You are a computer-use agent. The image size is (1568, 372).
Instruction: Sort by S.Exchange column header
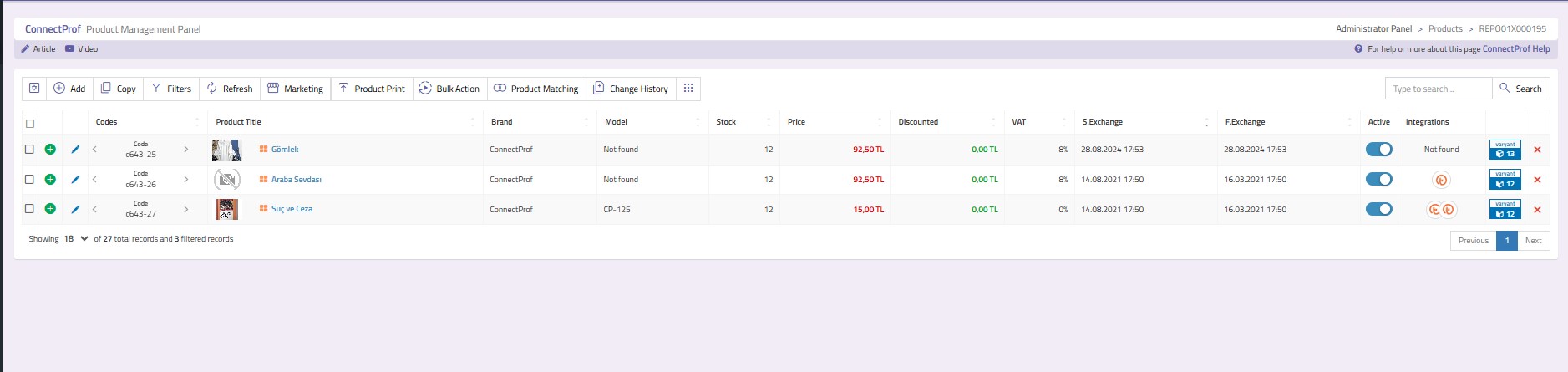click(1103, 122)
